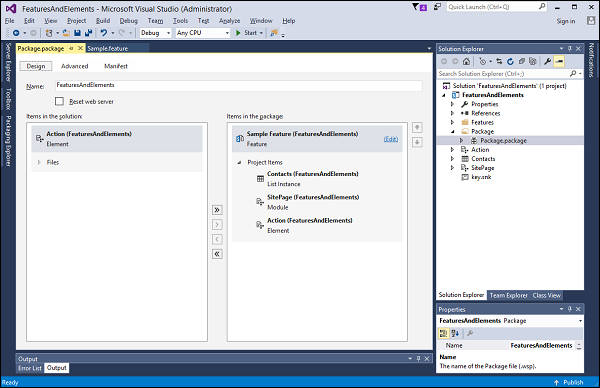Toggle pin on Package.package tab
Image resolution: width=600 pixels, height=388 pixels.
(71, 48)
